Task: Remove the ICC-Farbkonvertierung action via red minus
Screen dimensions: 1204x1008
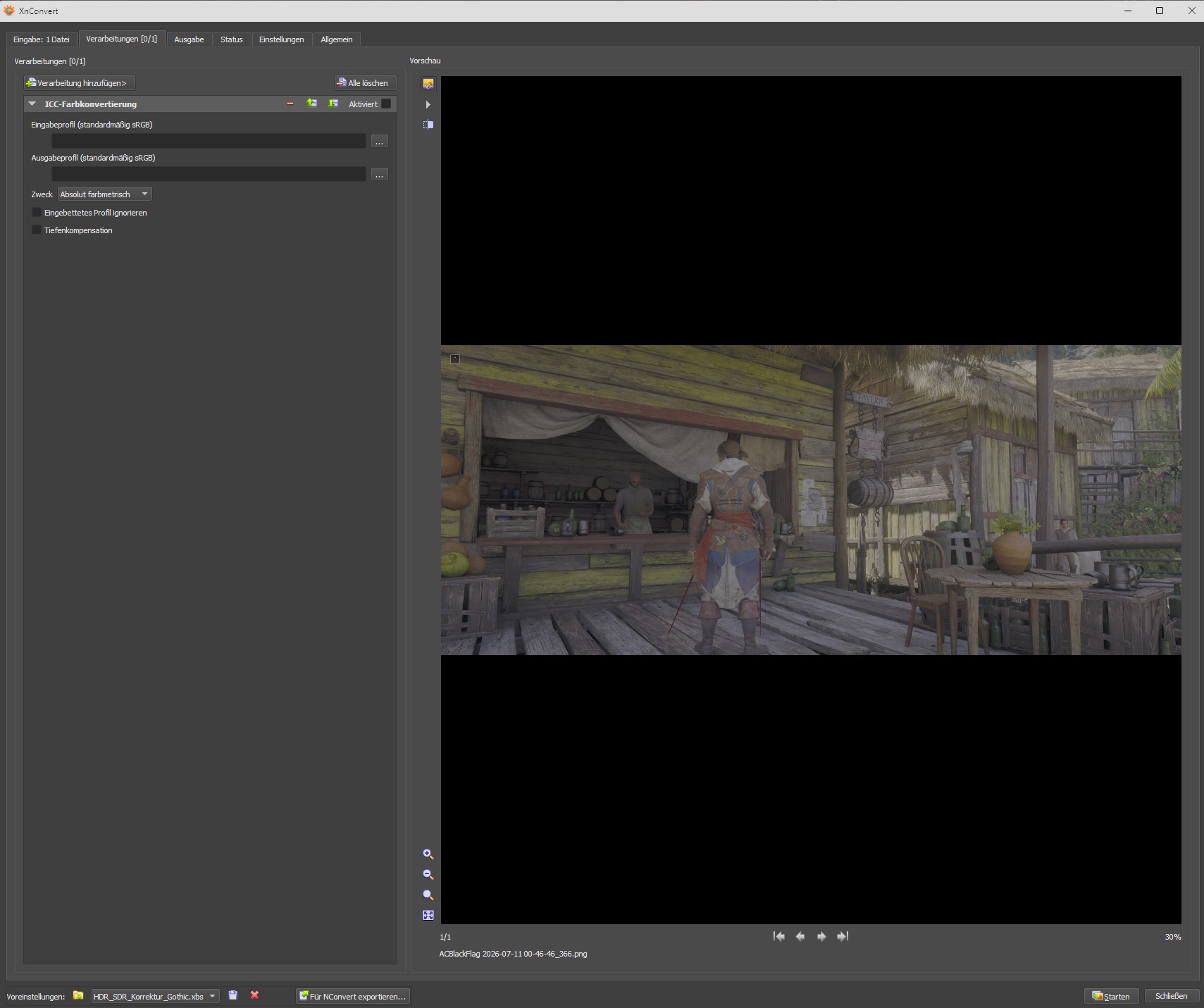Action: pos(290,104)
